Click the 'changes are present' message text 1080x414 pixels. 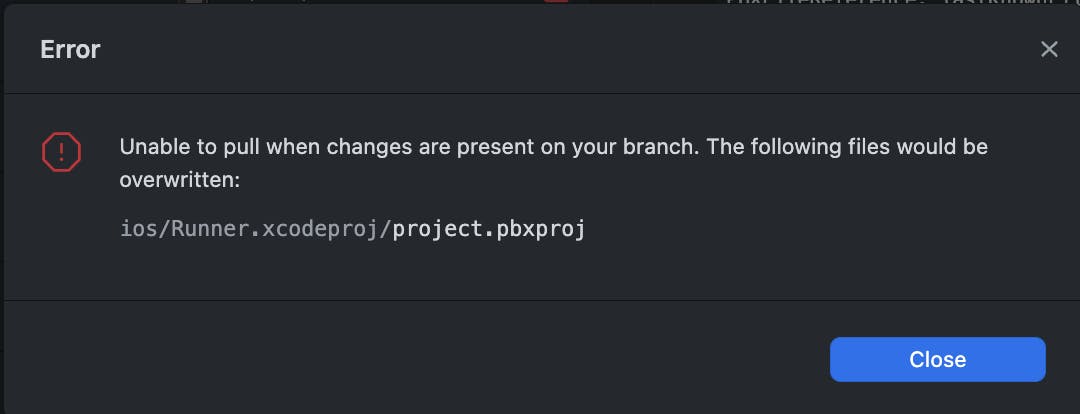pyautogui.click(x=433, y=147)
